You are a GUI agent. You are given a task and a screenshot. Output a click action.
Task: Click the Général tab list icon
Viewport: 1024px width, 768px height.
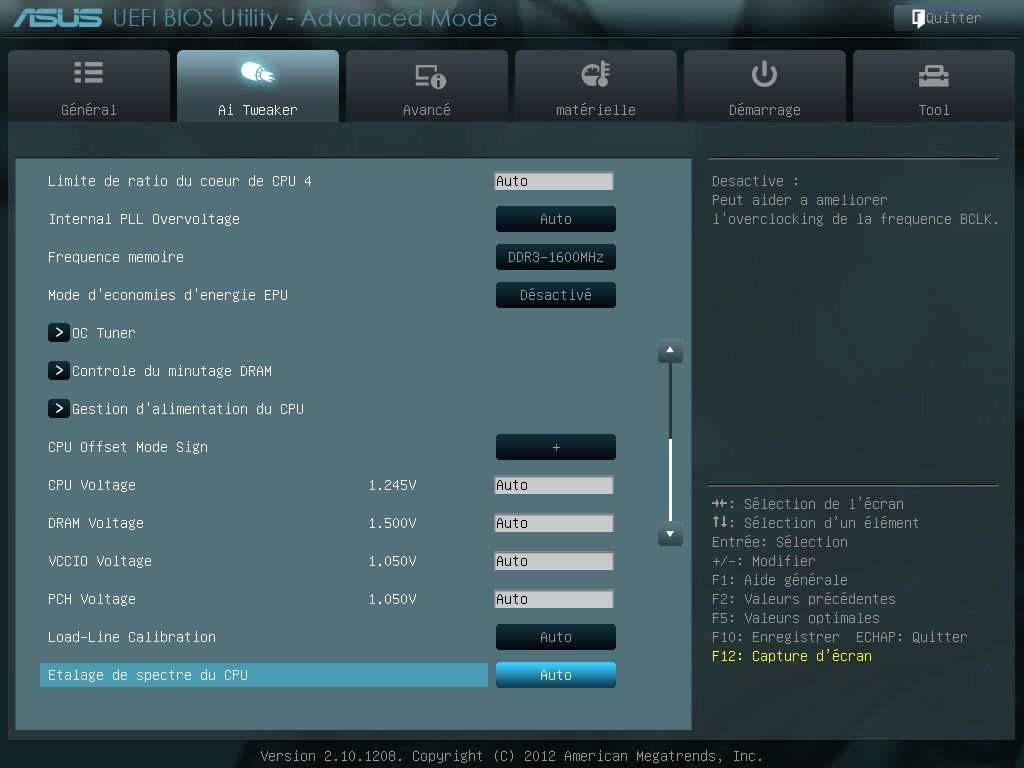click(x=88, y=74)
